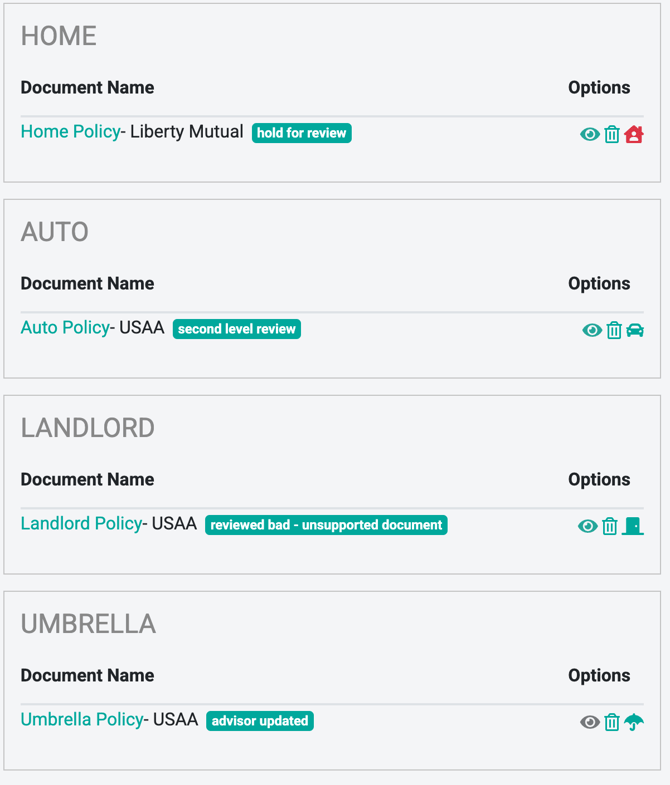Screen dimensions: 670x785
Task: Click the umbrella icon in Umbrella row
Action: tap(634, 722)
